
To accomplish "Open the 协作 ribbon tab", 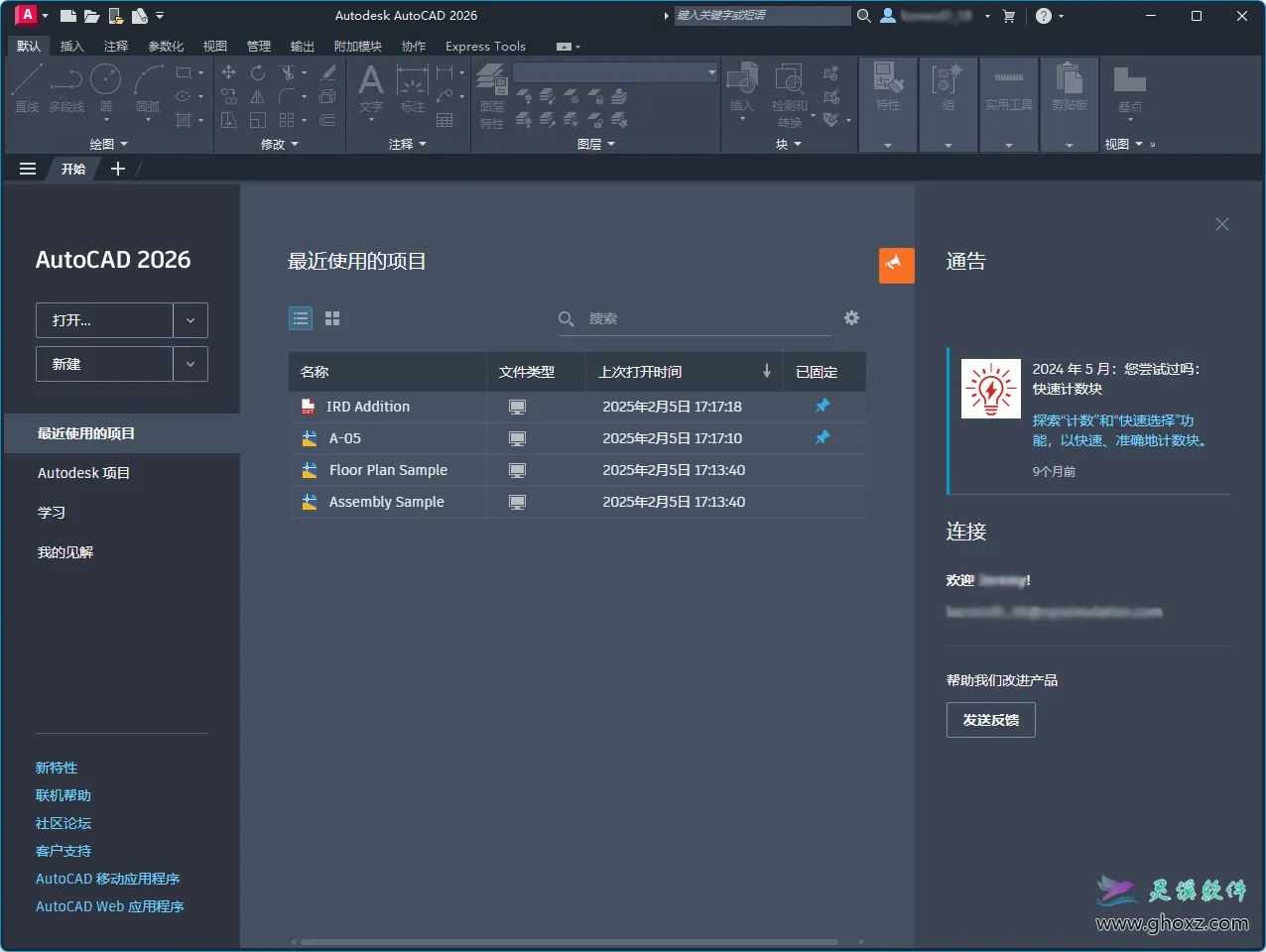I will coord(414,47).
